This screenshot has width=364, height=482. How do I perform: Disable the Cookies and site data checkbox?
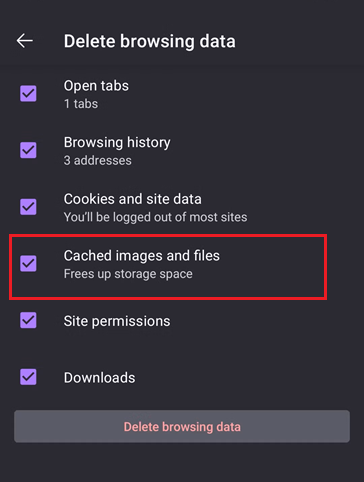pyautogui.click(x=28, y=207)
